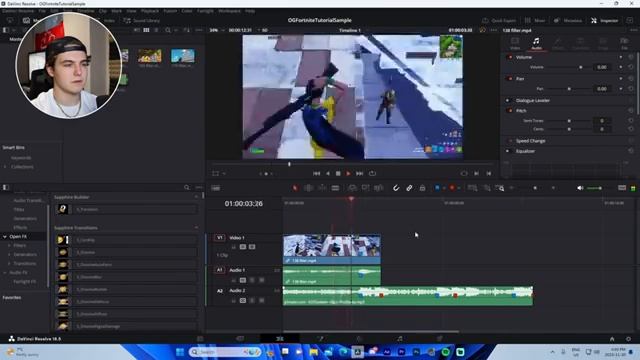The height and width of the screenshot is (360, 640).
Task: Expand Collections in Smart Bins
Action: click(5, 167)
